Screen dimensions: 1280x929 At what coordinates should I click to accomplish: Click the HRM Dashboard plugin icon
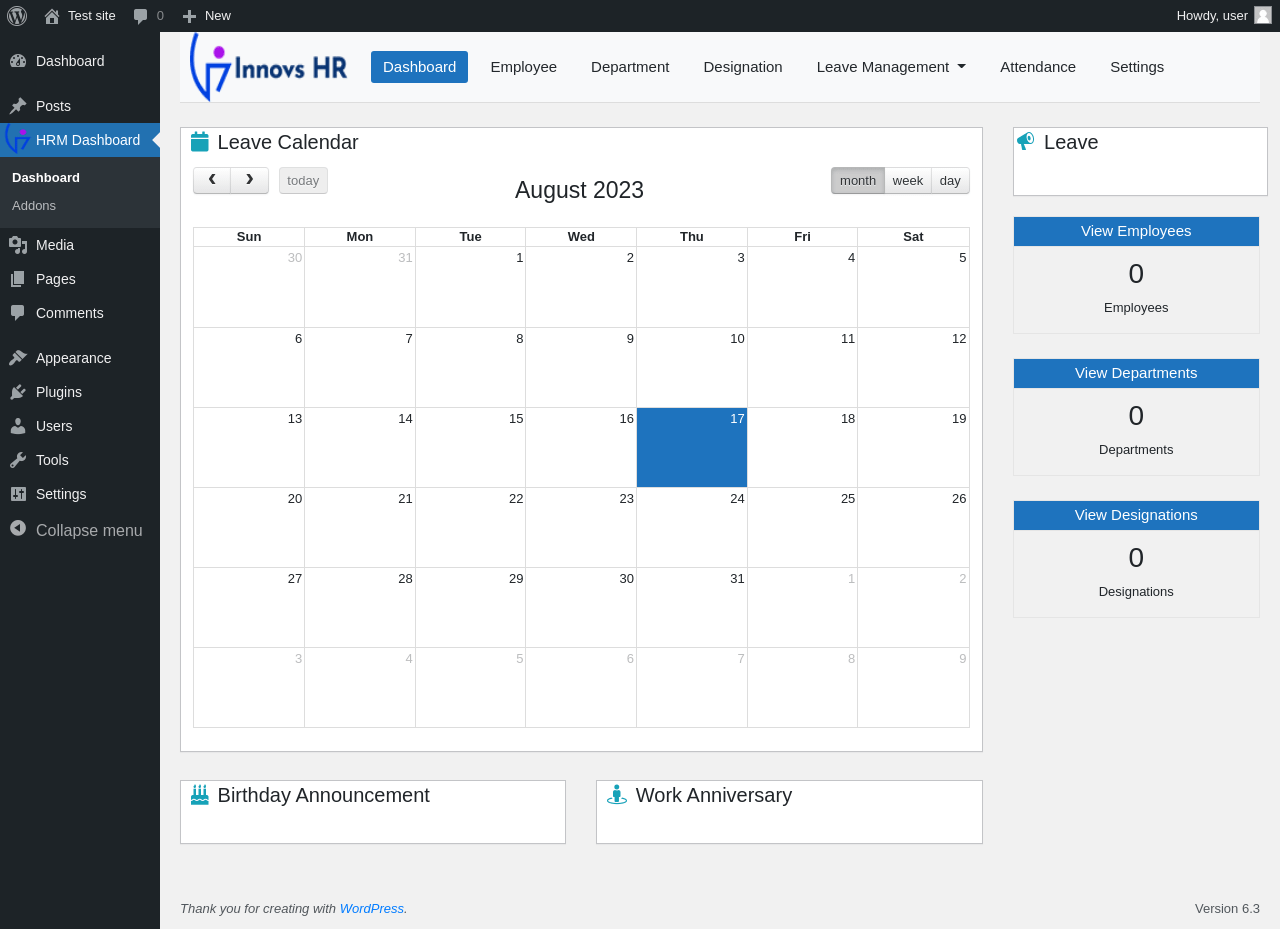17,139
